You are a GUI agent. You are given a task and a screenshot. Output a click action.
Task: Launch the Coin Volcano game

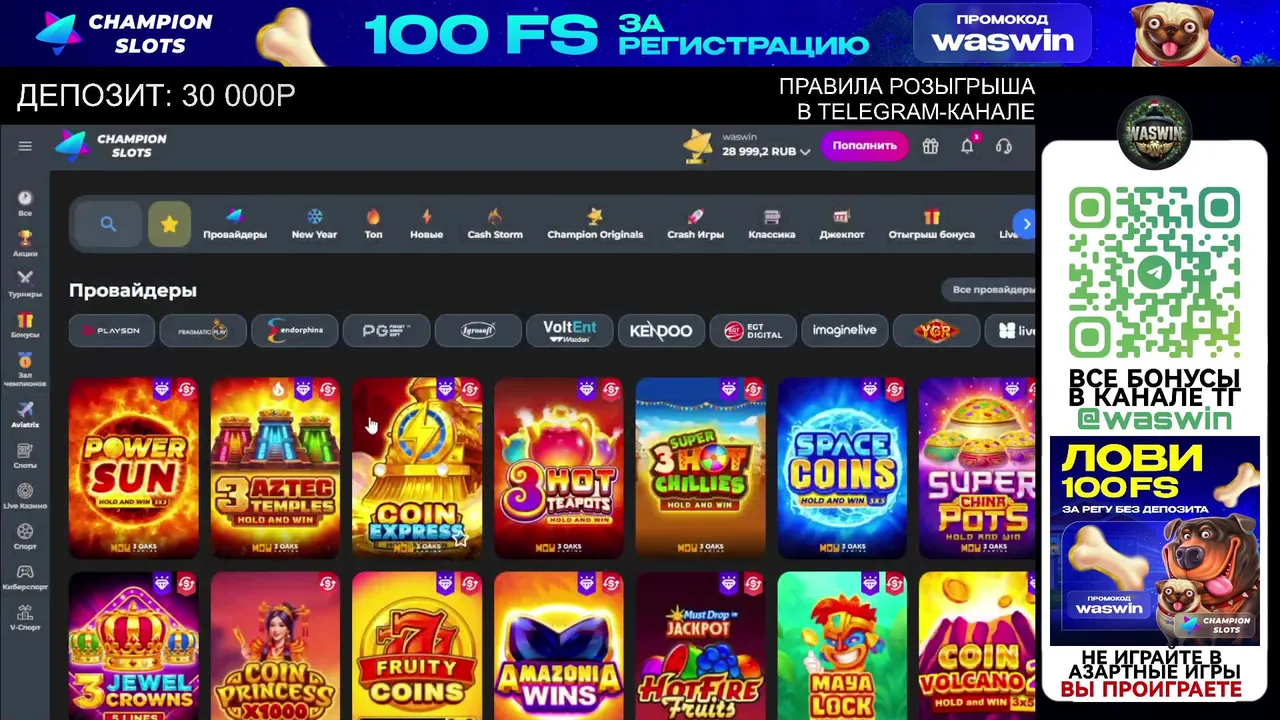977,646
